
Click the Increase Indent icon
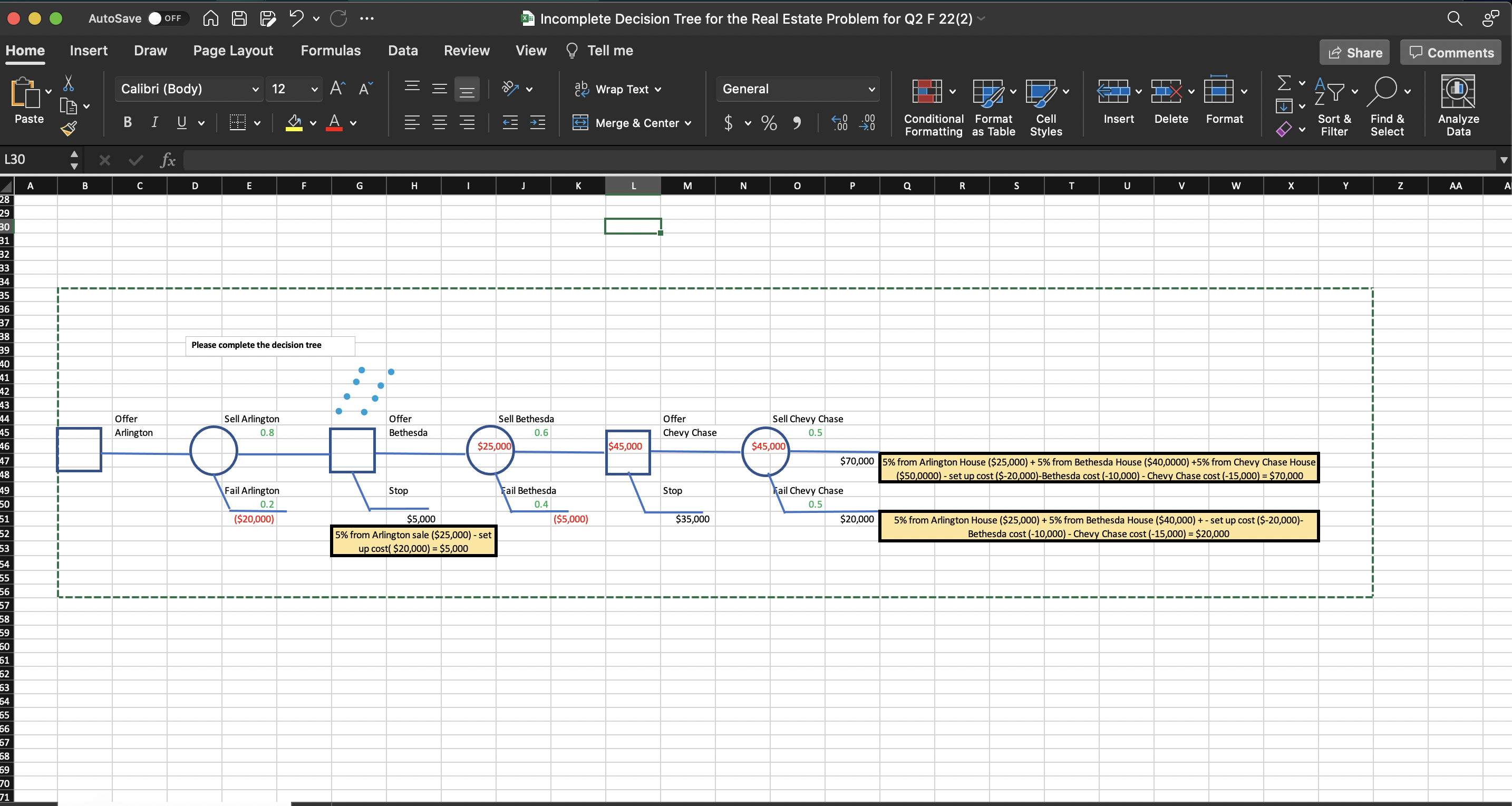pos(537,123)
